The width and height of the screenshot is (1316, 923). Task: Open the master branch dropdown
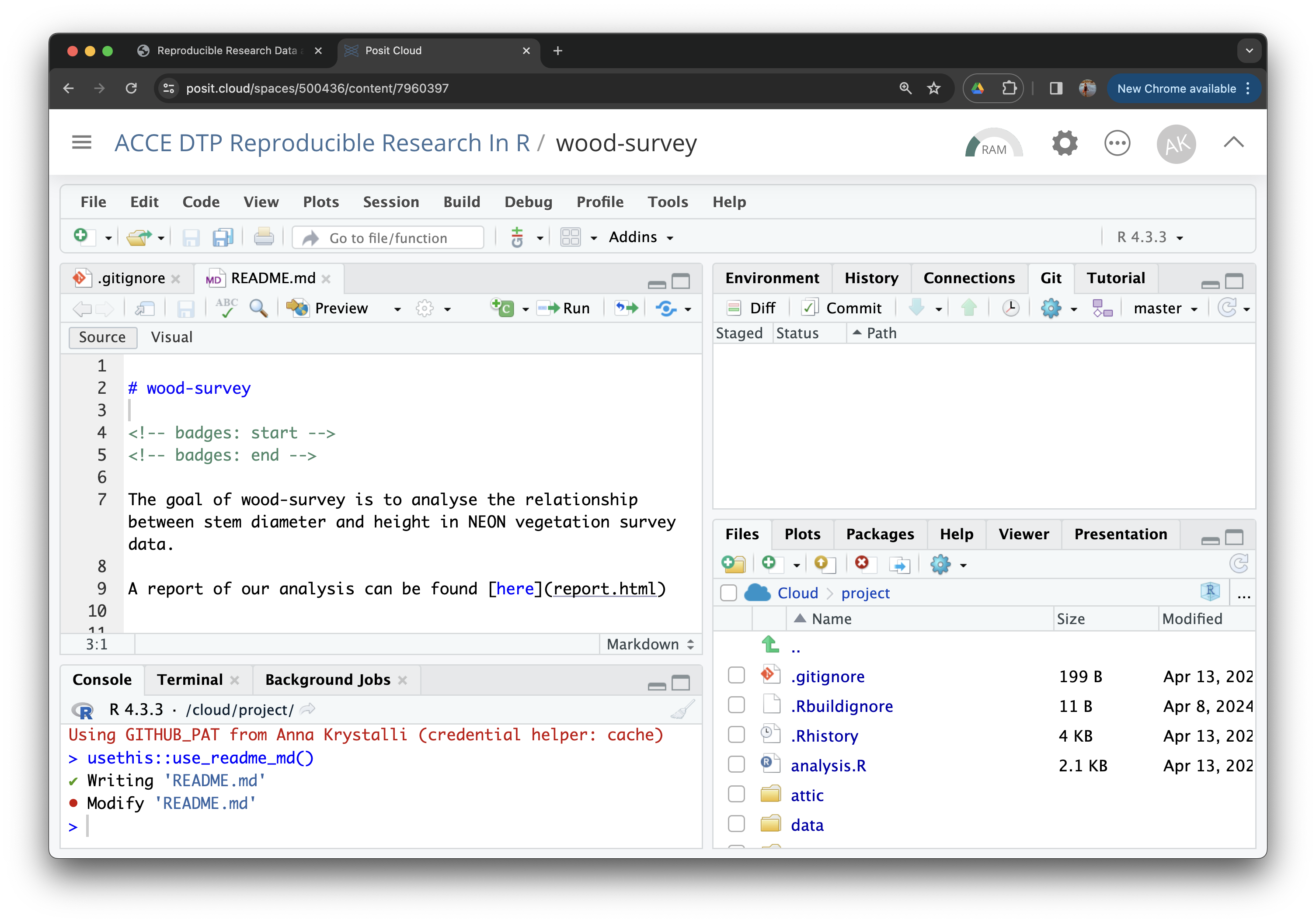[1166, 309]
